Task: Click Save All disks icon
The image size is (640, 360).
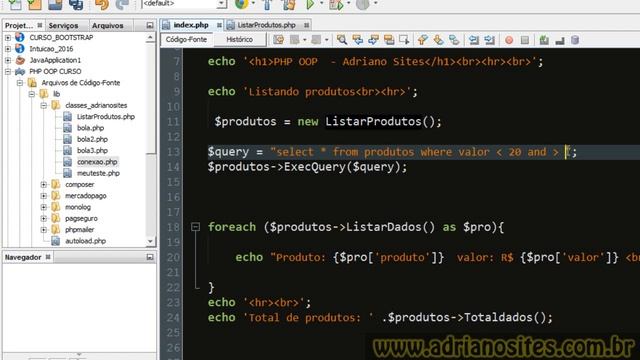Action: coord(76,4)
